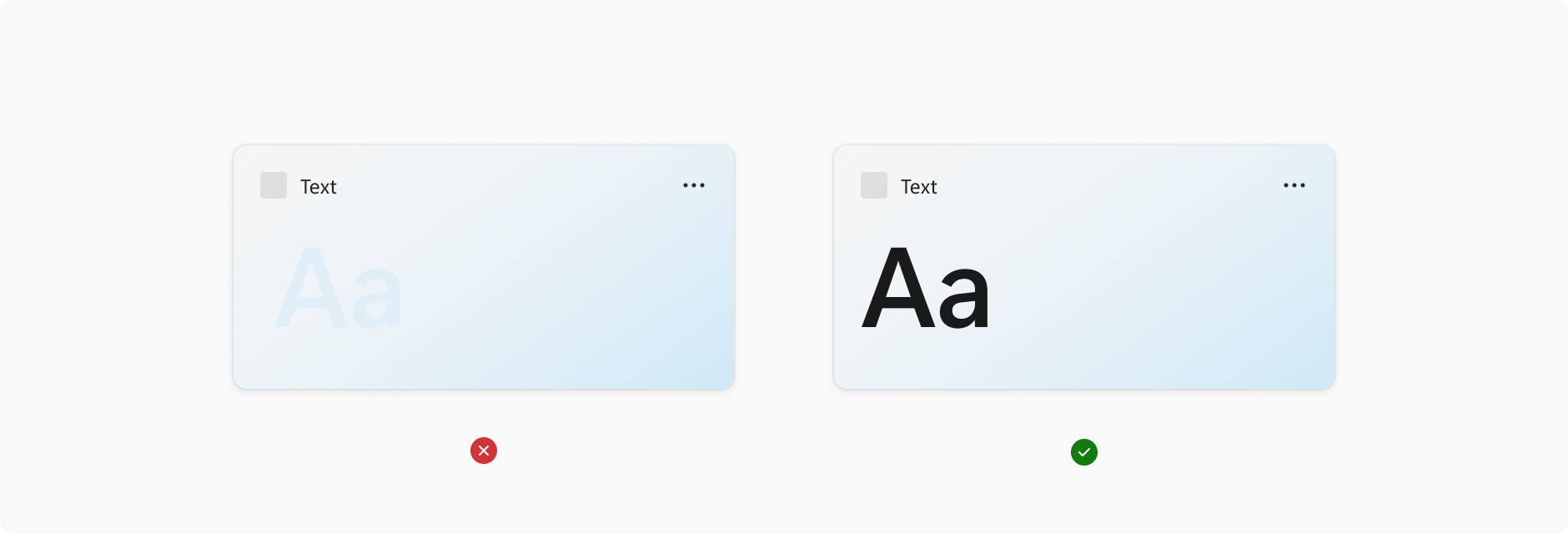Open the three-dot options dropdown on the left card

point(694,185)
